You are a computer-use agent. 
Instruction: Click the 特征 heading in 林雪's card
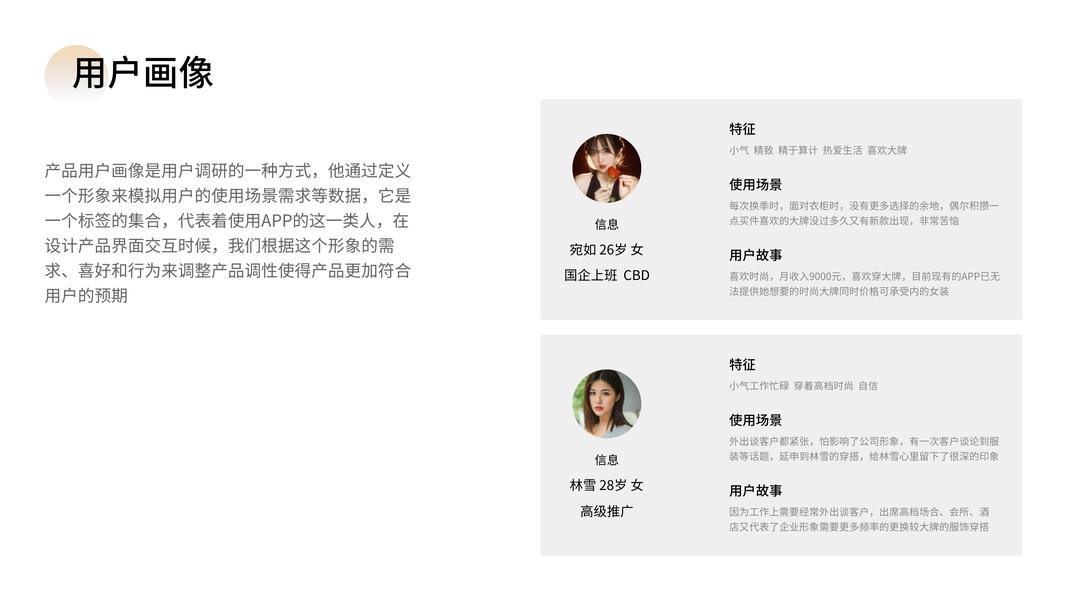tap(742, 364)
